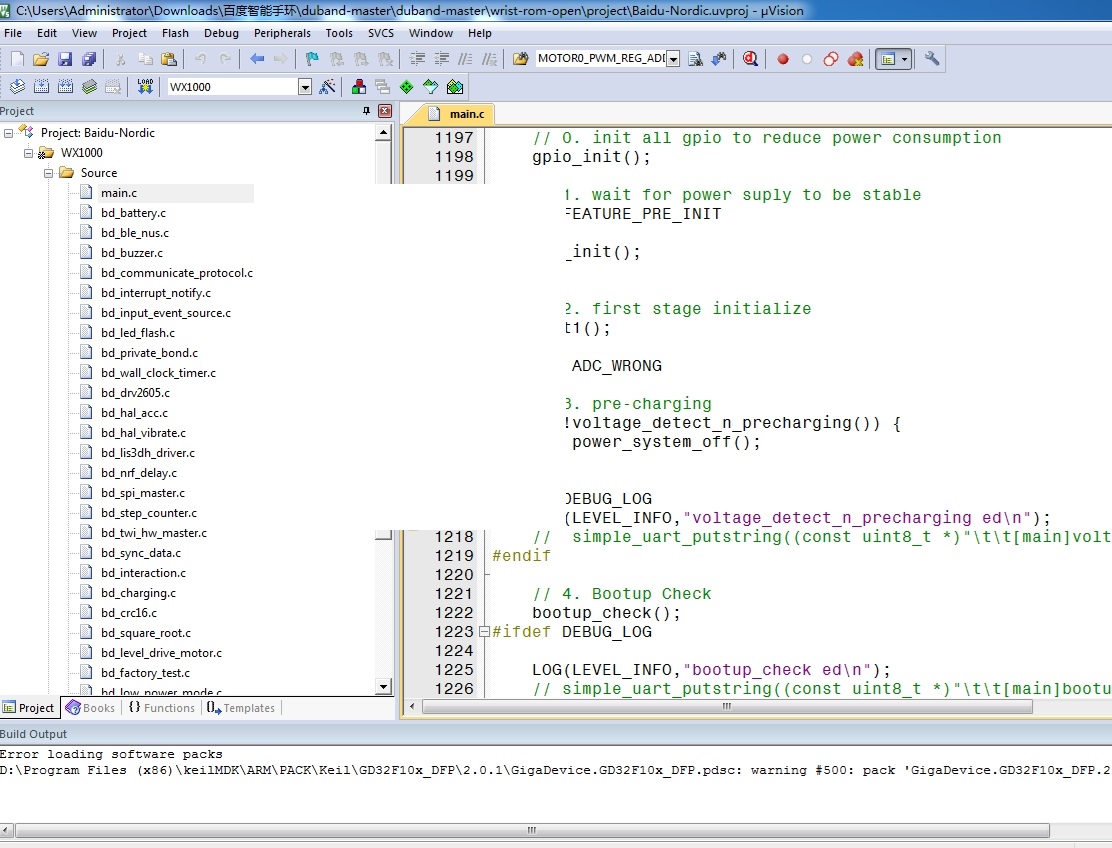Image resolution: width=1112 pixels, height=848 pixels.
Task: Switch to the Functions tab
Action: point(162,708)
